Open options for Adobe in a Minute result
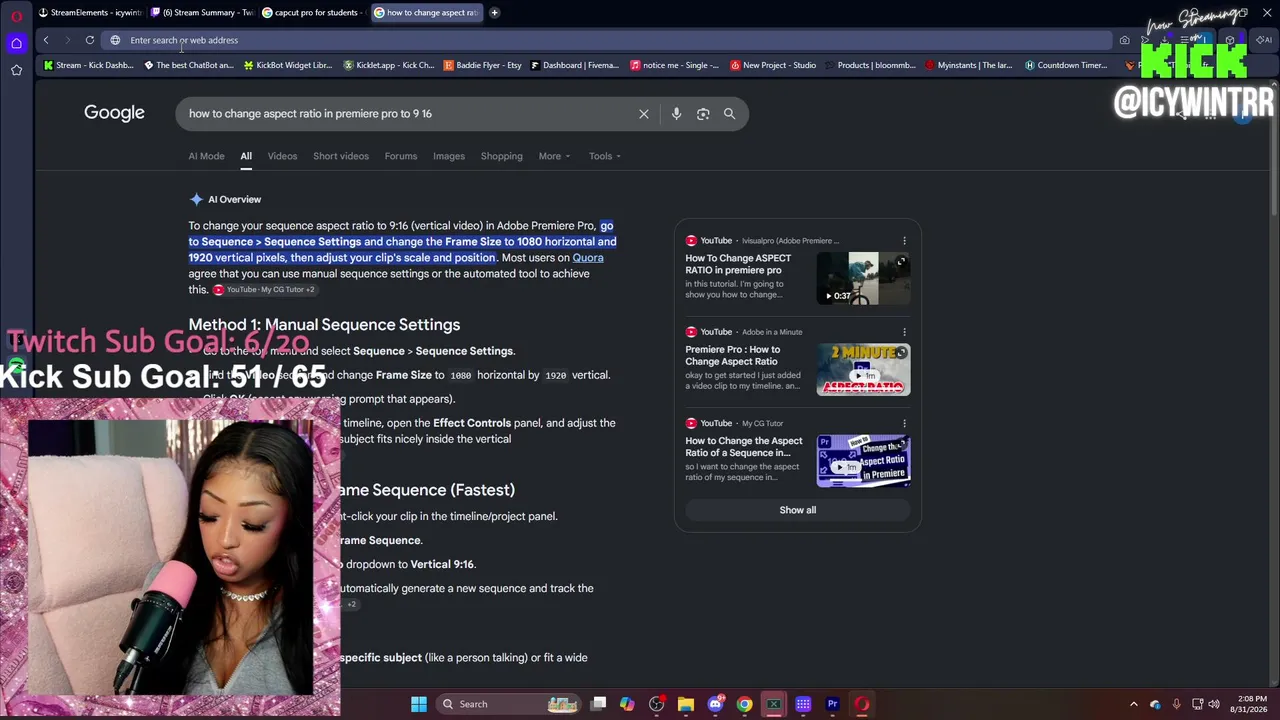The height and width of the screenshot is (720, 1280). tap(904, 332)
